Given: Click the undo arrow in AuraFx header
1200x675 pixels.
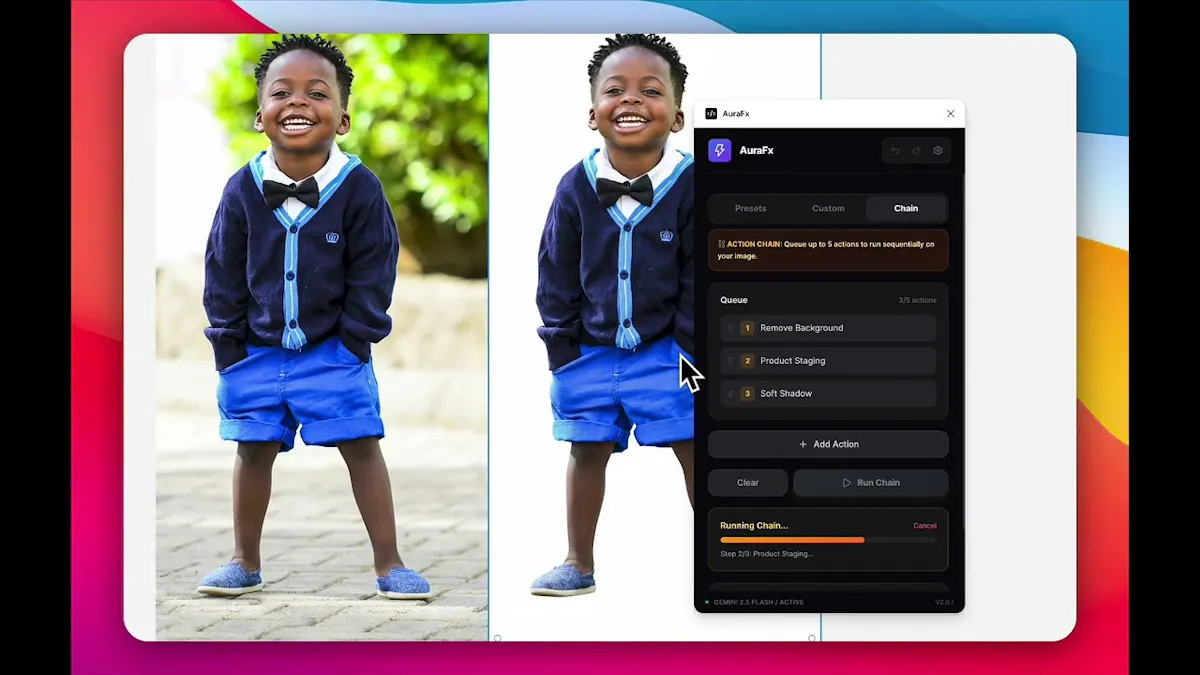Looking at the screenshot, I should [895, 151].
